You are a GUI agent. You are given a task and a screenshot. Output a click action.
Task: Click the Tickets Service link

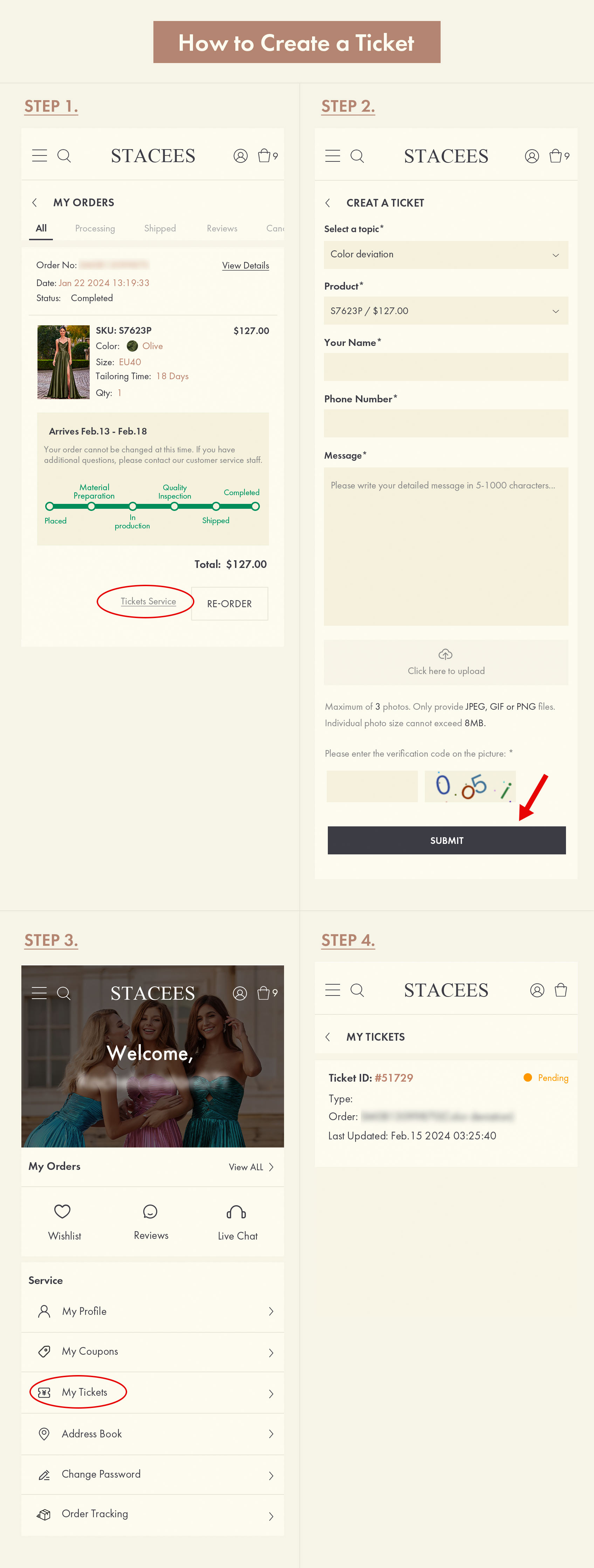pos(148,601)
